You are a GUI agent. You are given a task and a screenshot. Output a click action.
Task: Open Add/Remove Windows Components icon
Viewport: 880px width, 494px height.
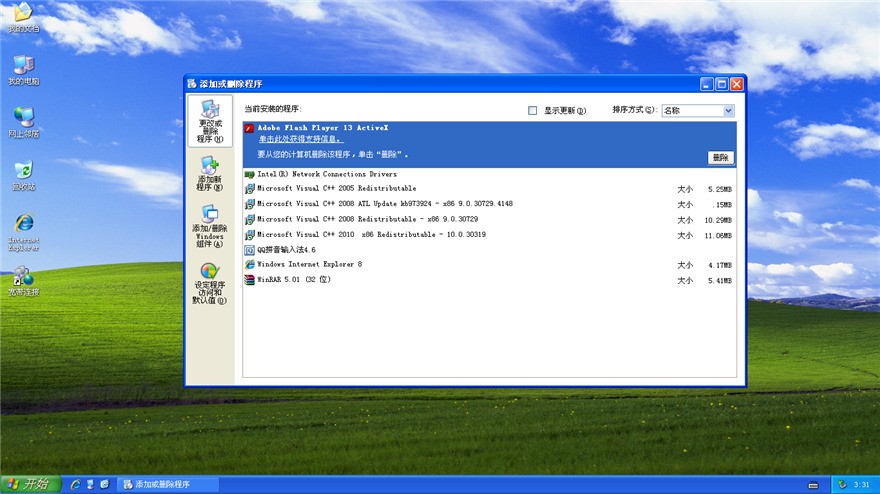point(210,225)
